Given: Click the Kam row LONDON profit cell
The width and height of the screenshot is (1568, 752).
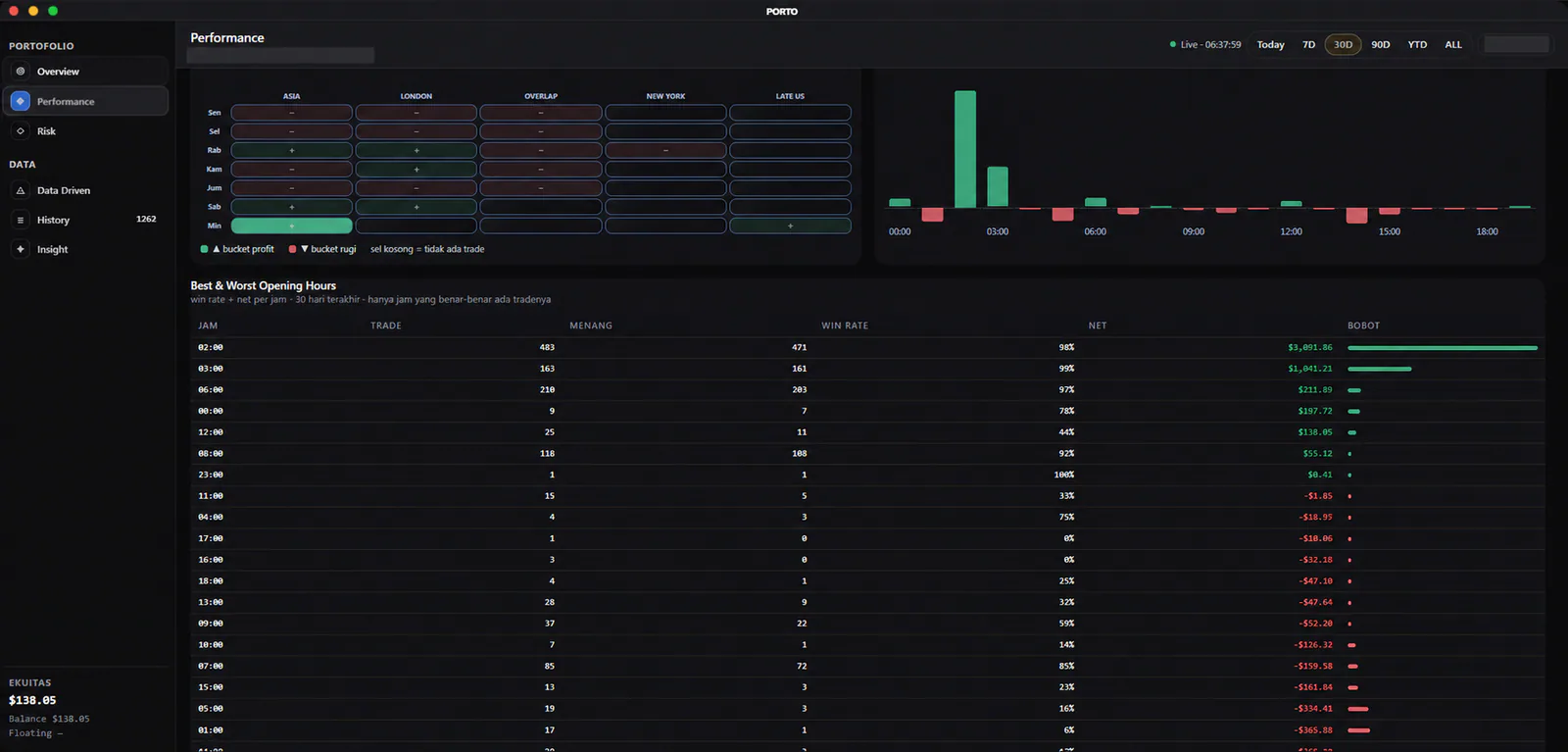Looking at the screenshot, I should (416, 169).
